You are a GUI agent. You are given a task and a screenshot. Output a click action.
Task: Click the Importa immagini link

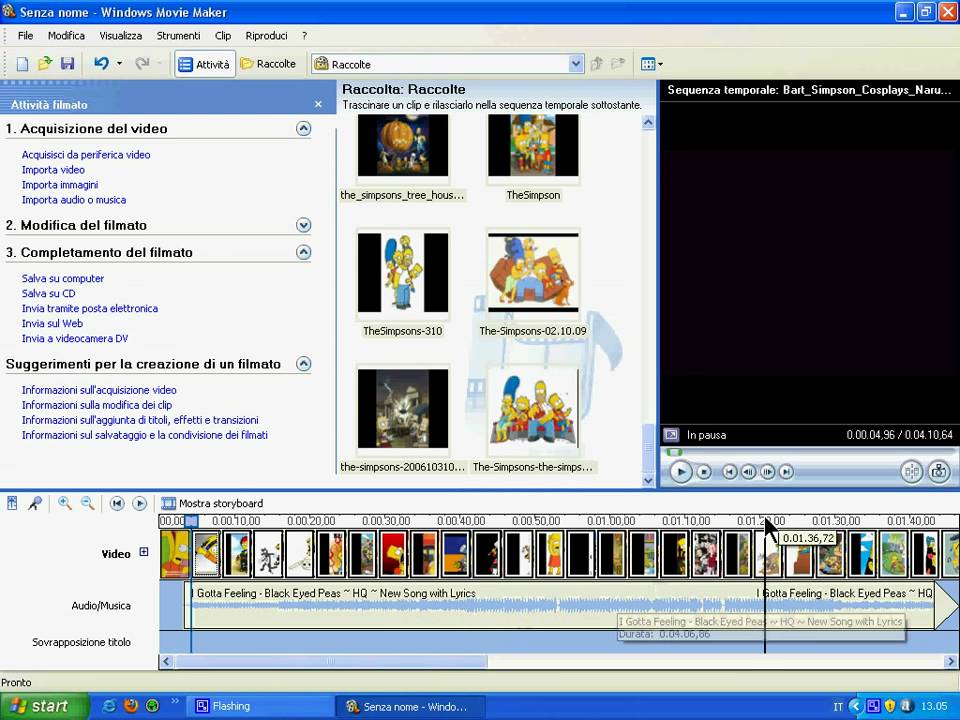60,184
